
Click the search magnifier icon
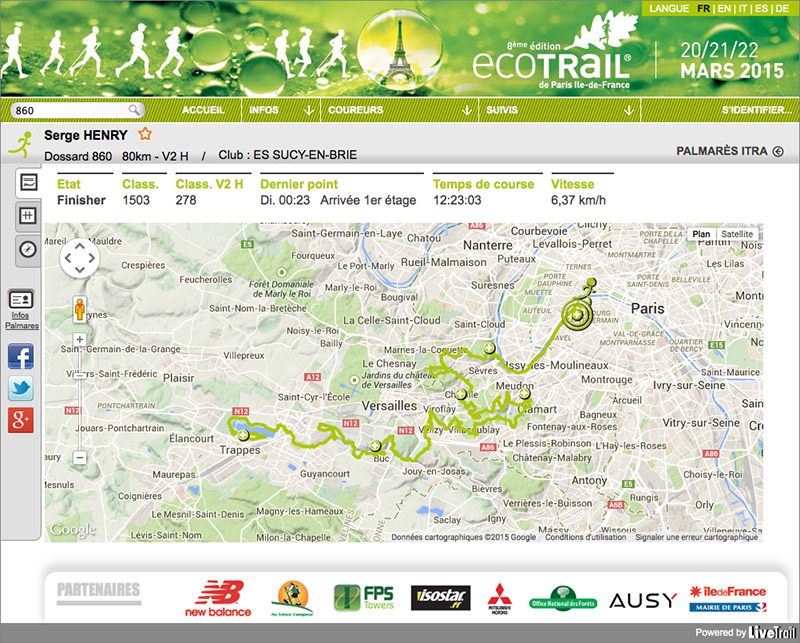click(135, 110)
